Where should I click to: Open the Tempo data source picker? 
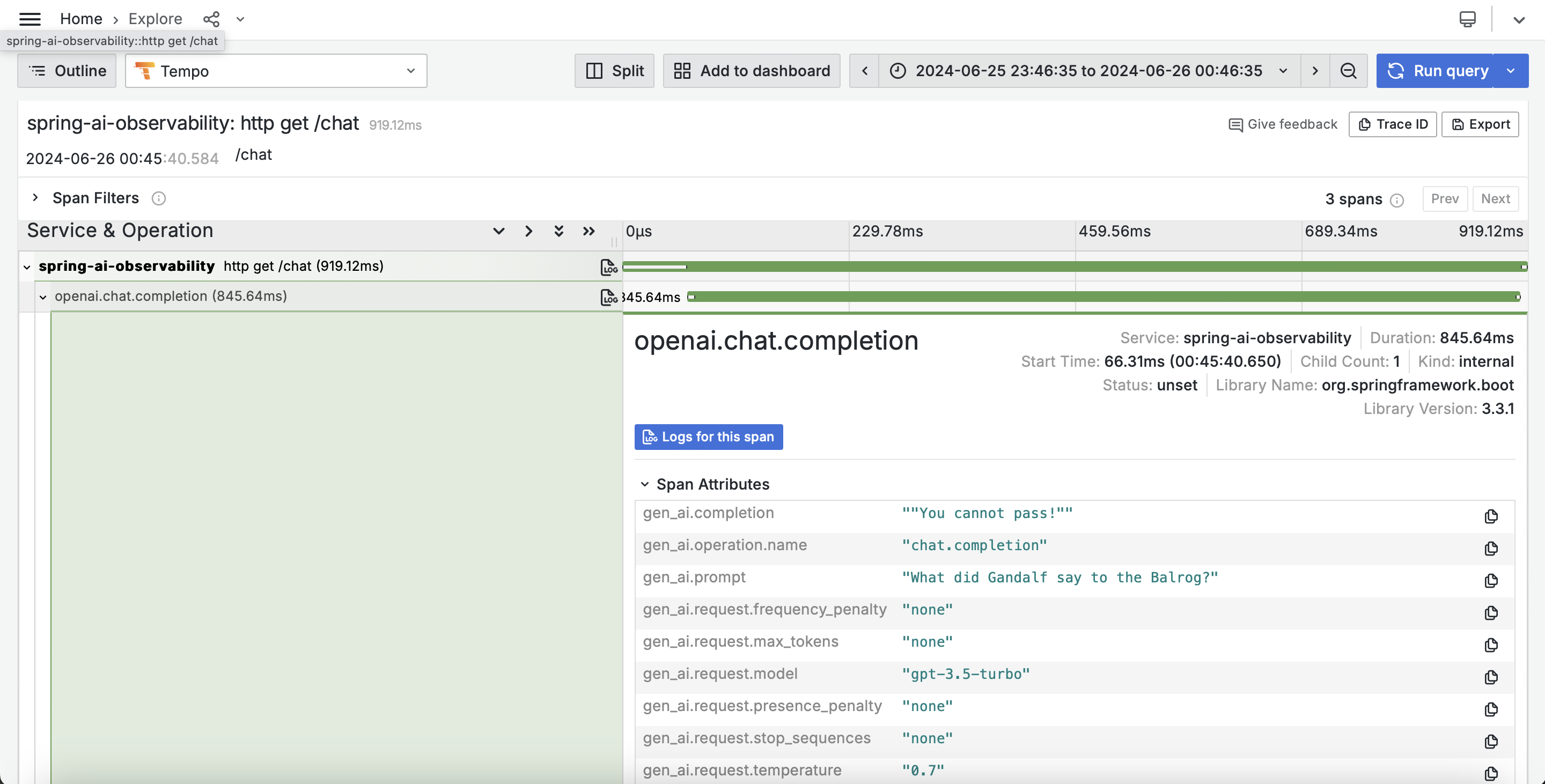276,71
